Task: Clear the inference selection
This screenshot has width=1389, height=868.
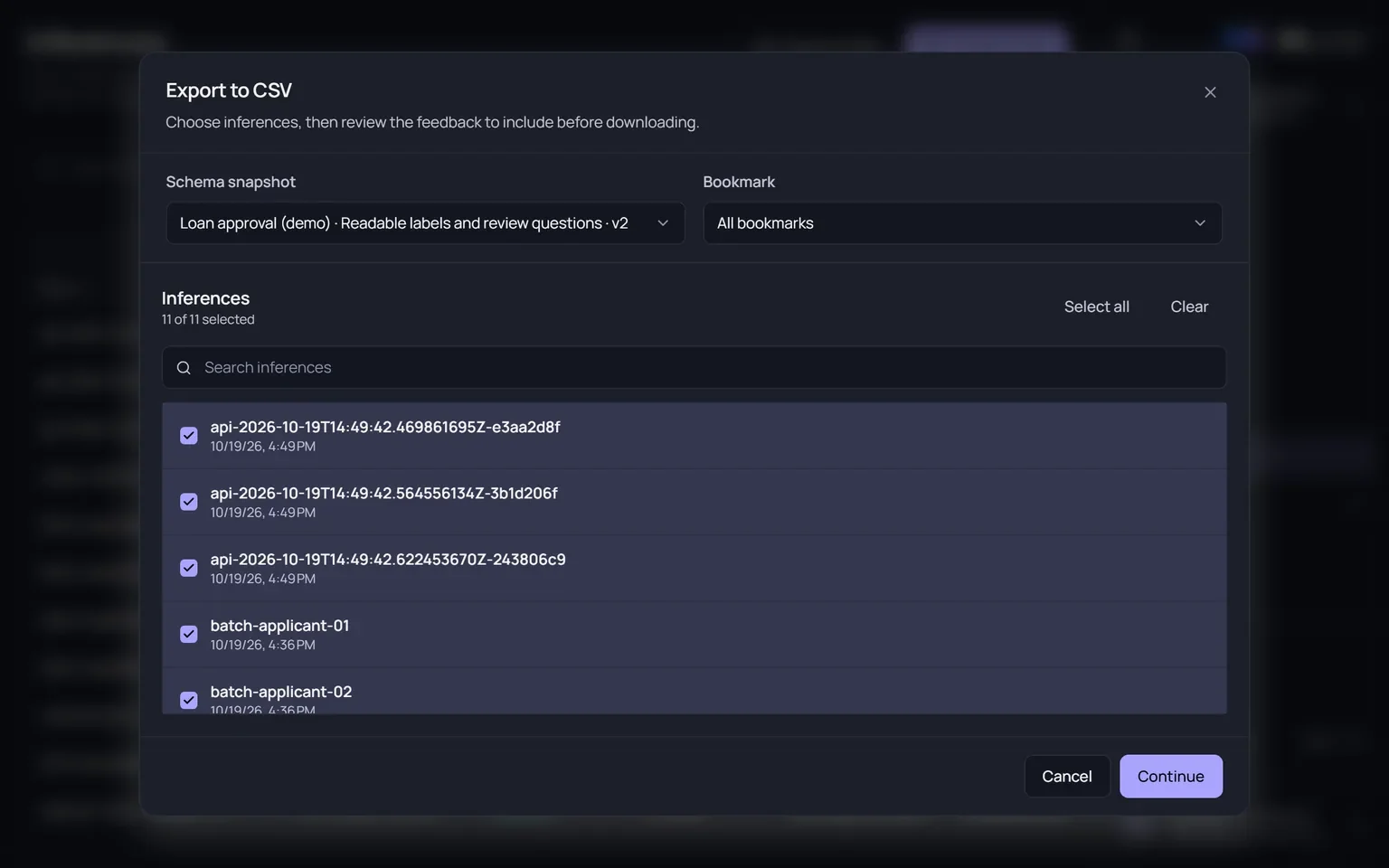Action: pos(1189,307)
